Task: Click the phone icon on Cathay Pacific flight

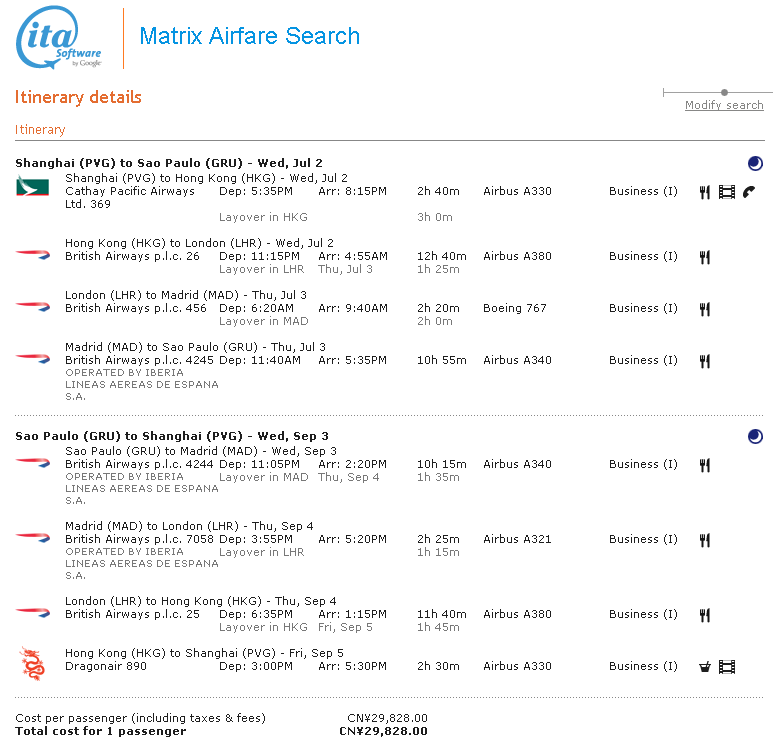Action: tap(749, 192)
